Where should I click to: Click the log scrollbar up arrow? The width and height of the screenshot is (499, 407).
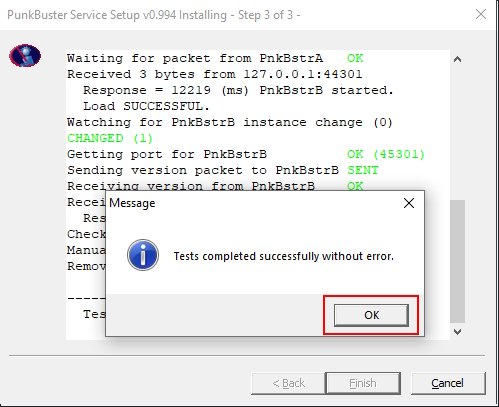pyautogui.click(x=458, y=59)
